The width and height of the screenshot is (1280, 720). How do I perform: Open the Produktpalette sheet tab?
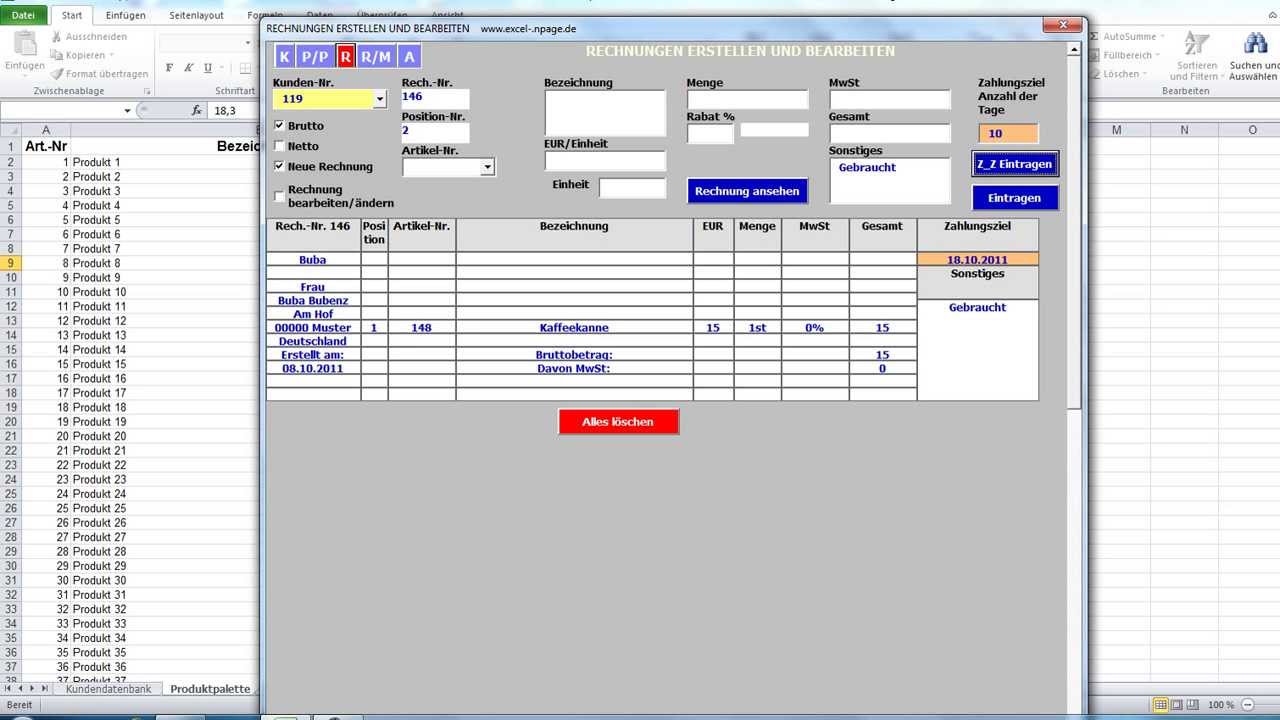coord(210,689)
